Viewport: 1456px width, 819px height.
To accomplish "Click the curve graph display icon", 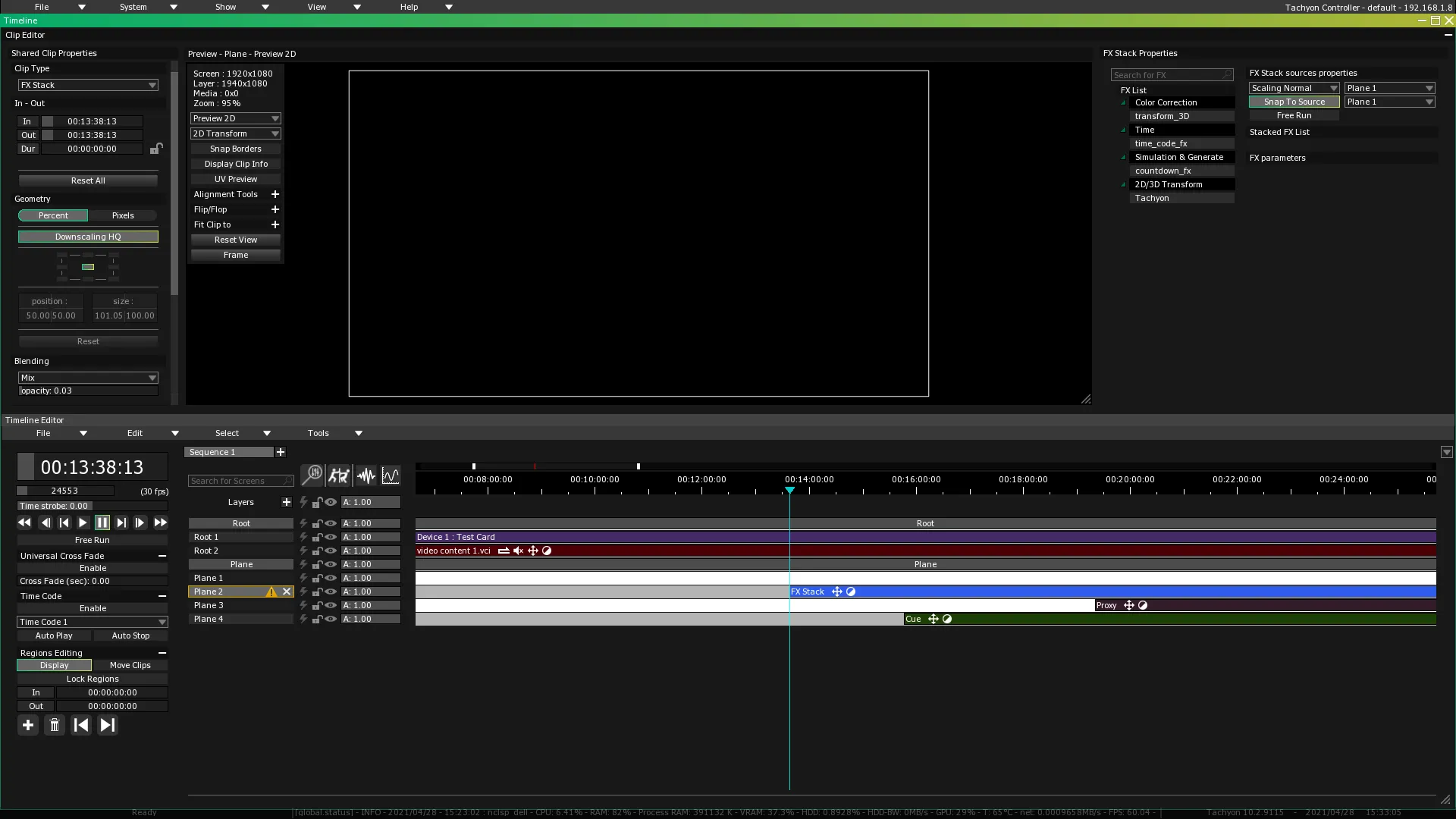I will (391, 475).
